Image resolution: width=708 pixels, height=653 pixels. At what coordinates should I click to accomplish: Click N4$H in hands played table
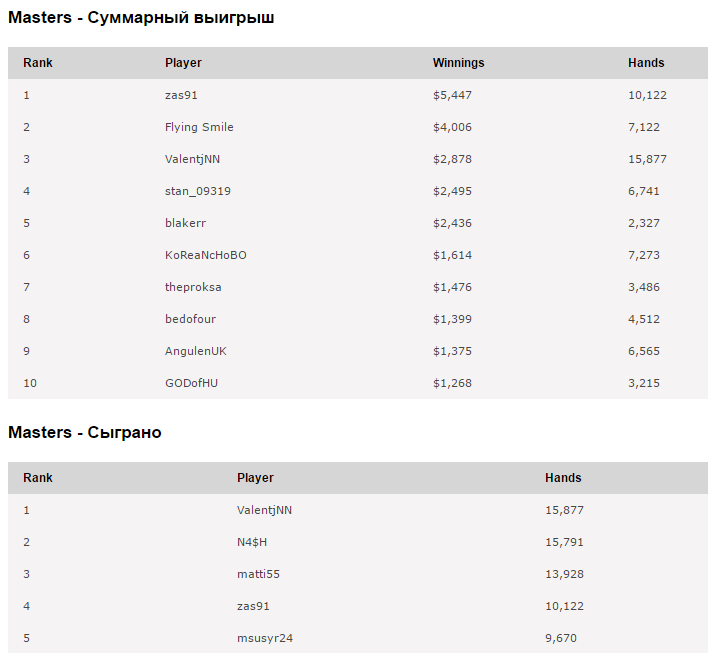[x=252, y=542]
